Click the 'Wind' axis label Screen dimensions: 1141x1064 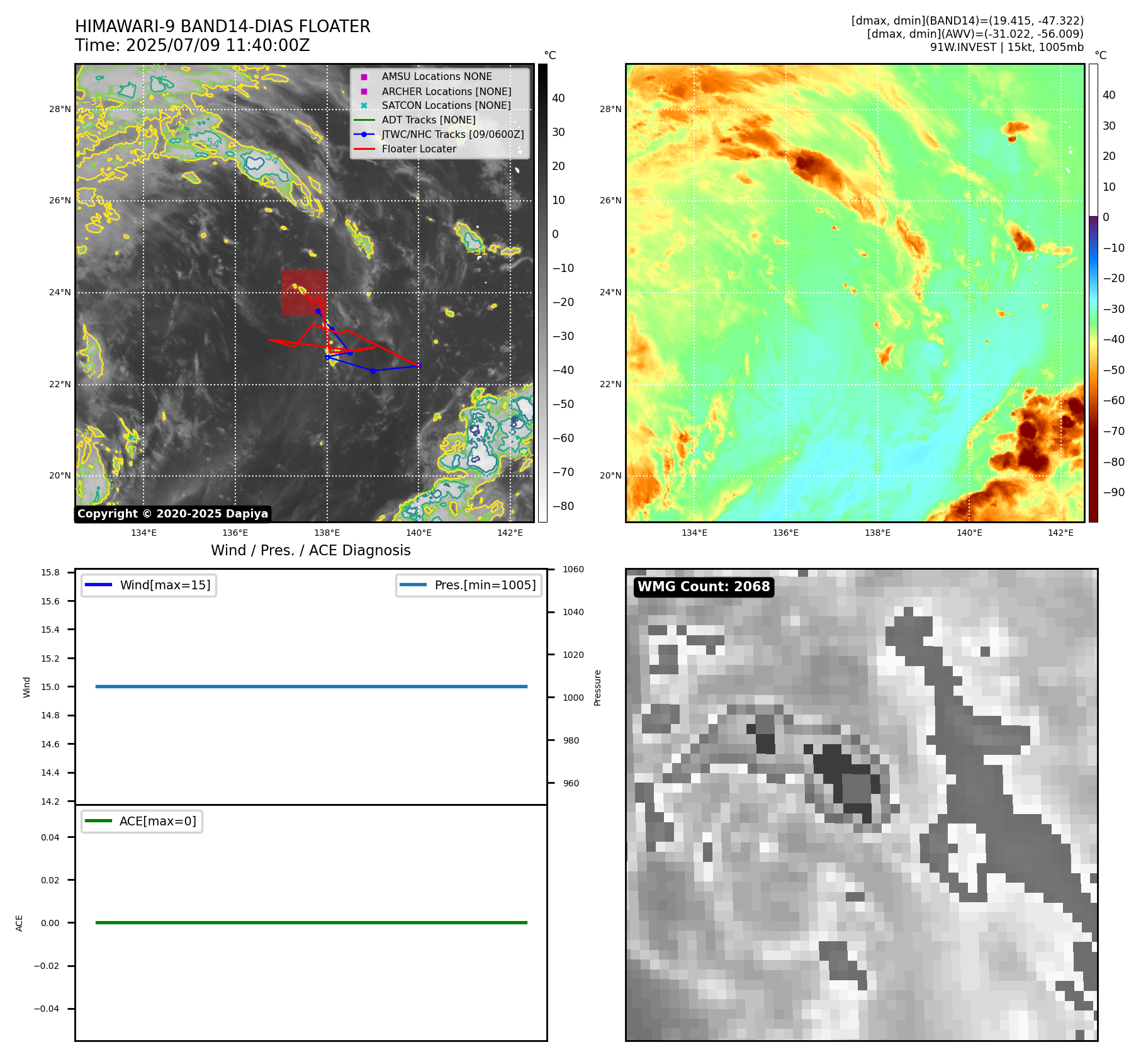(26, 687)
